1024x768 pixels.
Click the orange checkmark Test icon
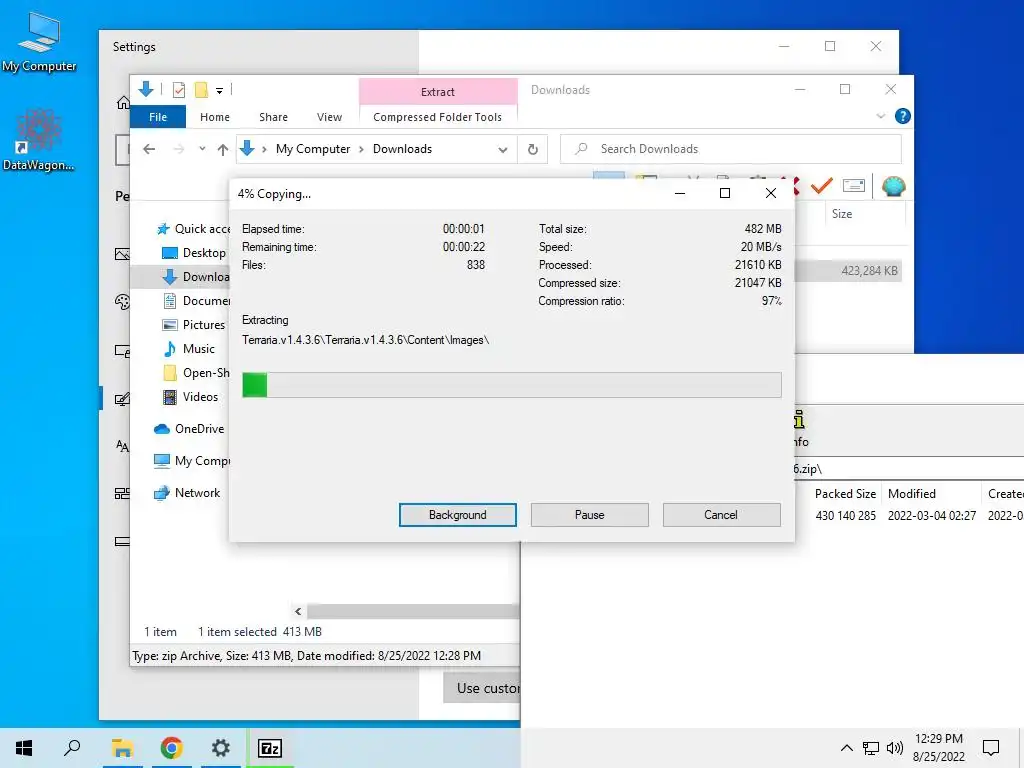(x=822, y=186)
